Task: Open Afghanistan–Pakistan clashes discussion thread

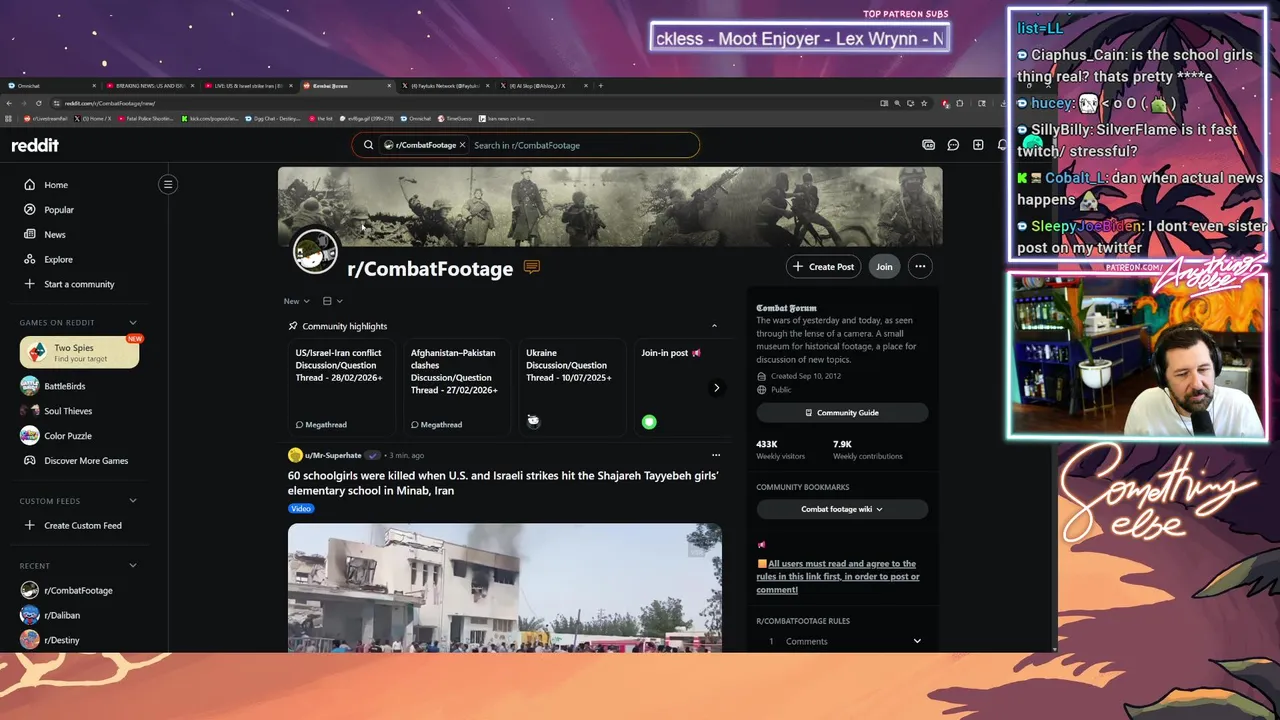Action: pos(455,387)
